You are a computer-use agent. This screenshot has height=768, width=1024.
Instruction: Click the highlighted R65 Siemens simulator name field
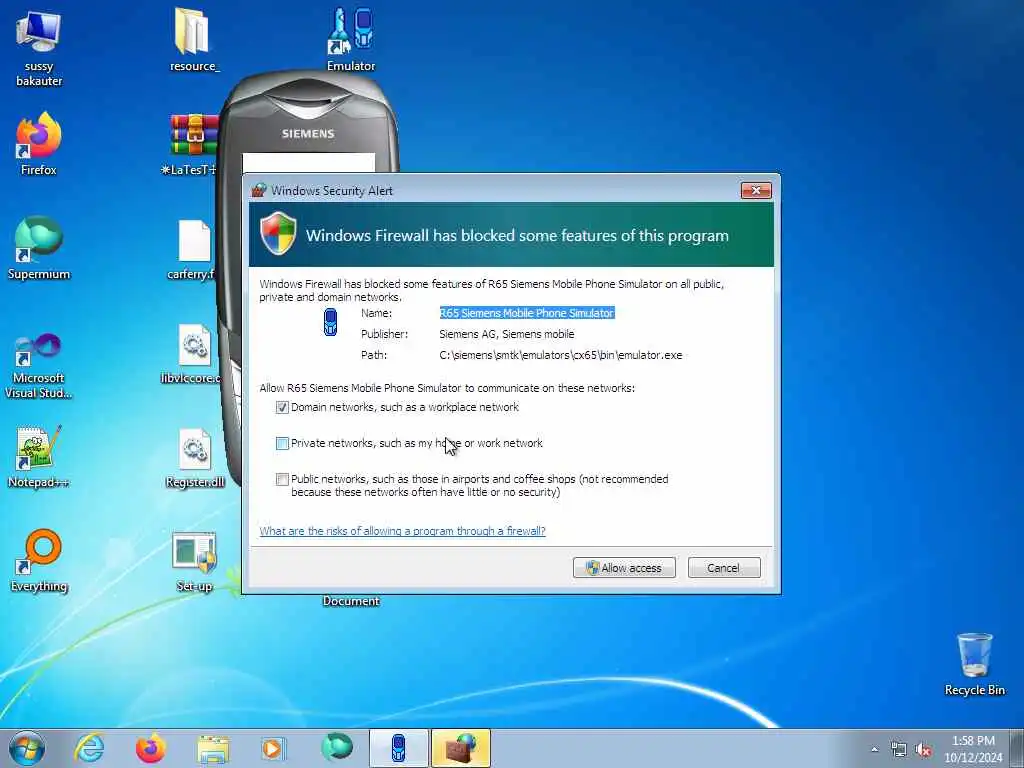click(x=526, y=313)
